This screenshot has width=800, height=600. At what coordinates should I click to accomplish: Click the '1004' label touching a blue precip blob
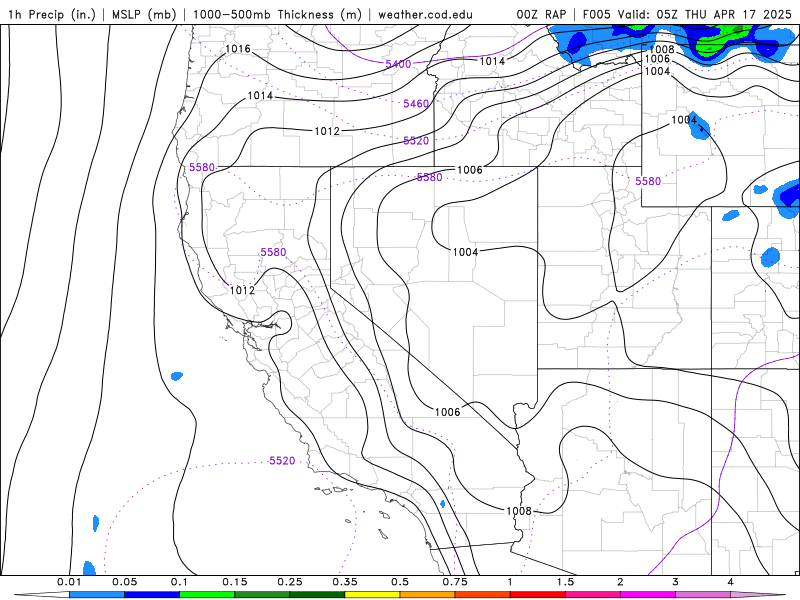pos(684,120)
